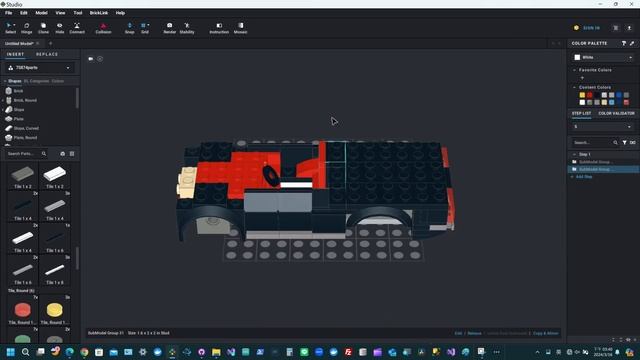Screen dimensions: 640x360
Task: Expand the Brick, Round category
Action: coord(3,100)
